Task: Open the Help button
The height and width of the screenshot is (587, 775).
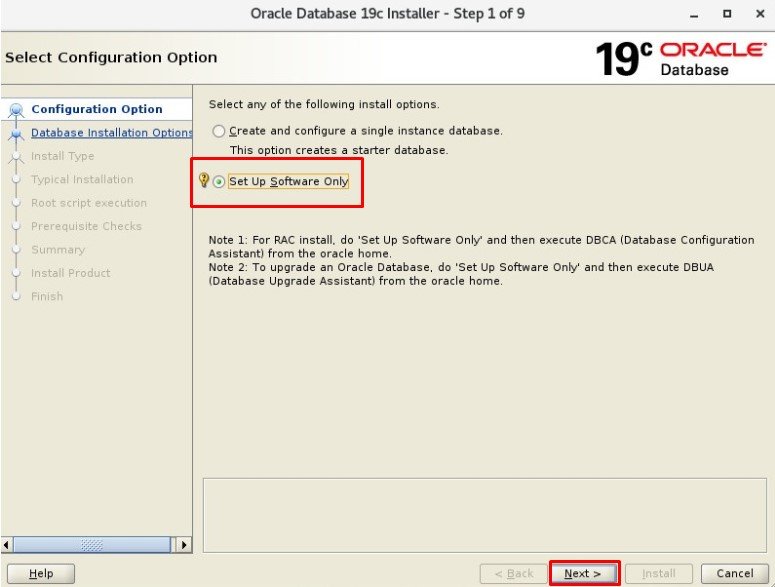Action: 41,574
